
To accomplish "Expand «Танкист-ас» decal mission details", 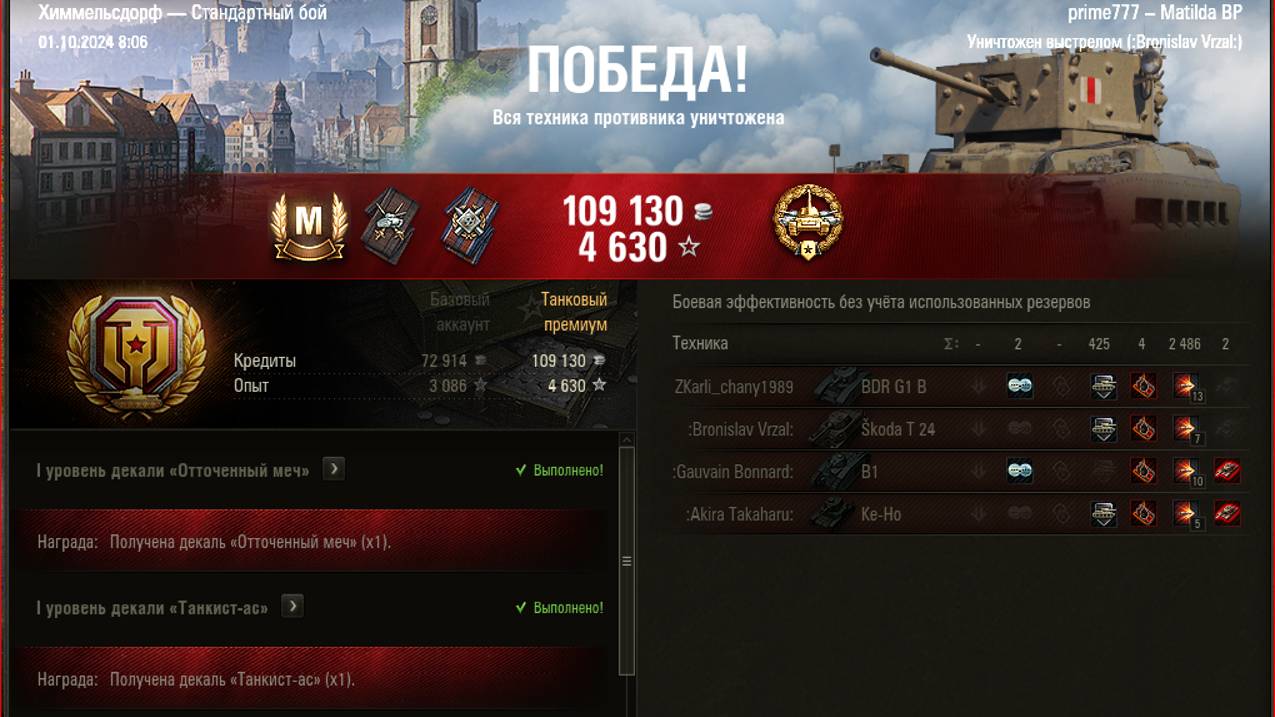I will [292, 606].
